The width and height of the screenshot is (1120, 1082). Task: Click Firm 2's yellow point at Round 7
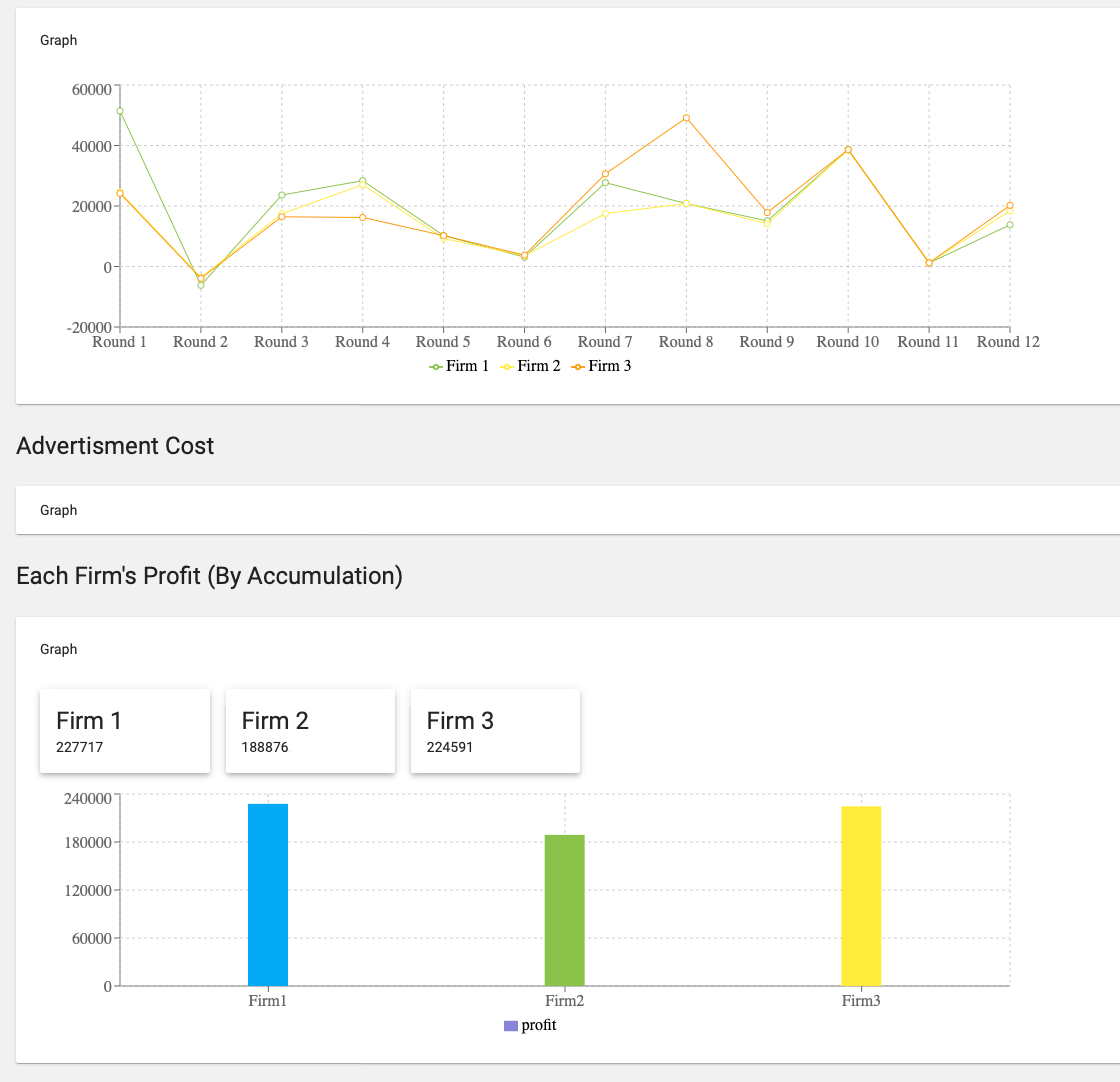[606, 214]
